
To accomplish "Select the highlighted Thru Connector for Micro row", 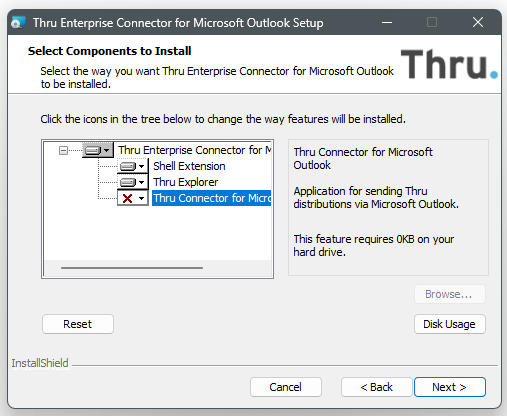I will click(x=212, y=198).
